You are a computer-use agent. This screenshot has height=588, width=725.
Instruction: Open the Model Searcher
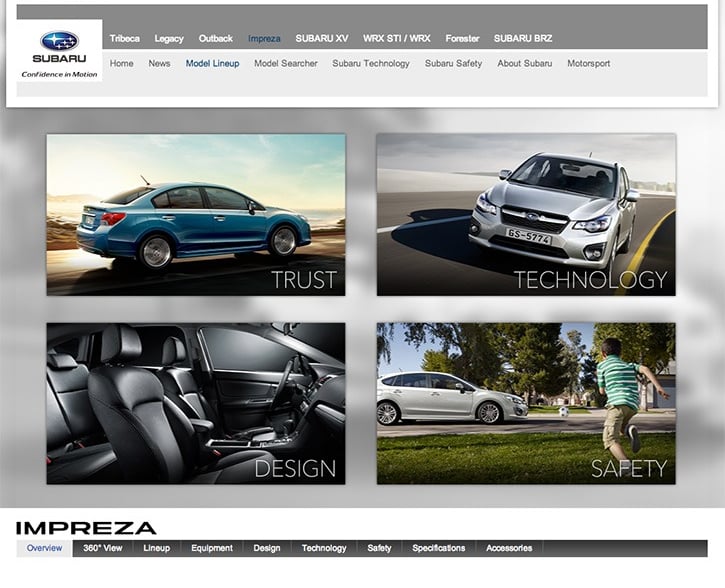point(286,63)
